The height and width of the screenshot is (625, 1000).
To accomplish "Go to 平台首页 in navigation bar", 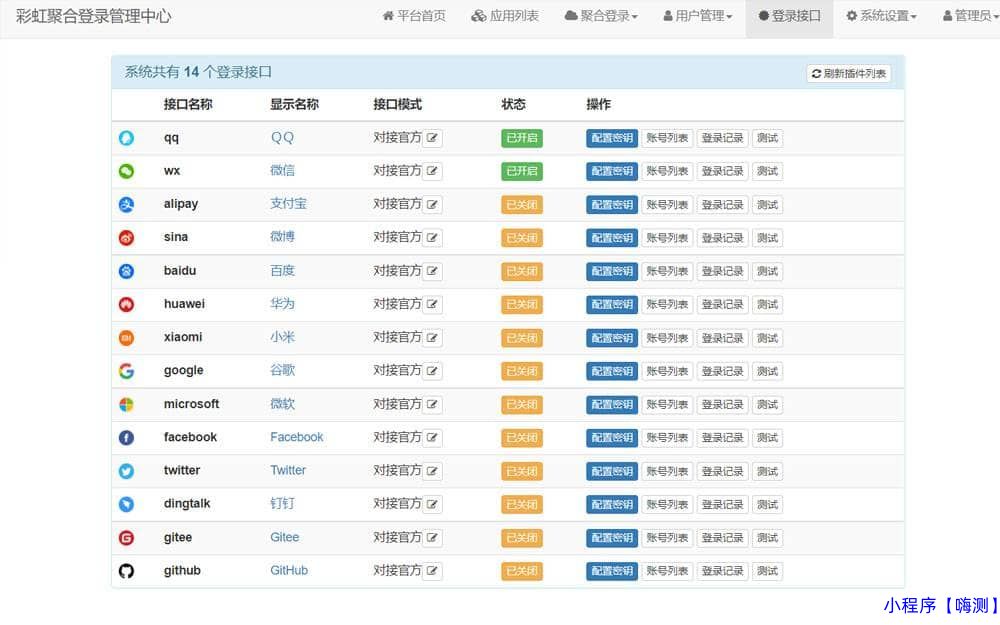I will click(414, 16).
